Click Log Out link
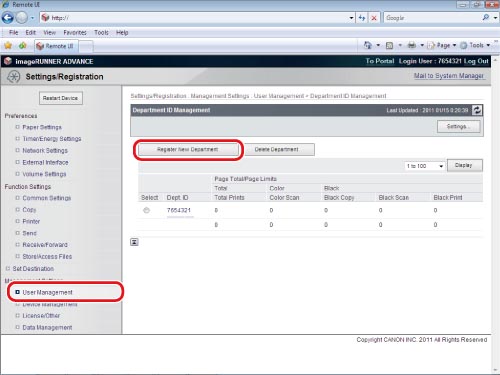This screenshot has width=500, height=375. pos(476,61)
